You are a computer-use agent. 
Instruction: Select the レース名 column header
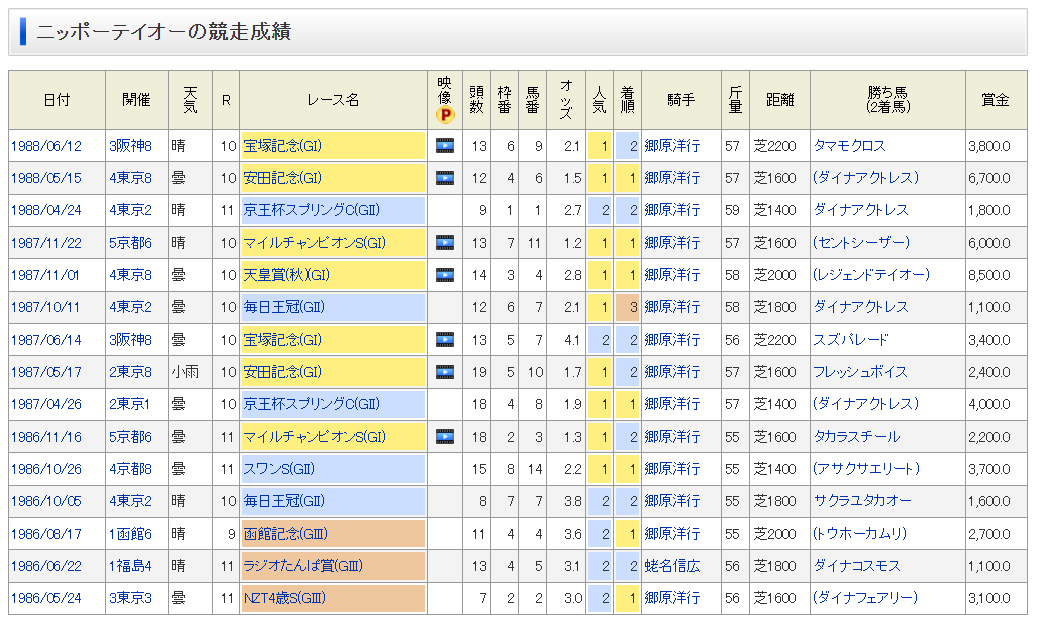(x=333, y=100)
